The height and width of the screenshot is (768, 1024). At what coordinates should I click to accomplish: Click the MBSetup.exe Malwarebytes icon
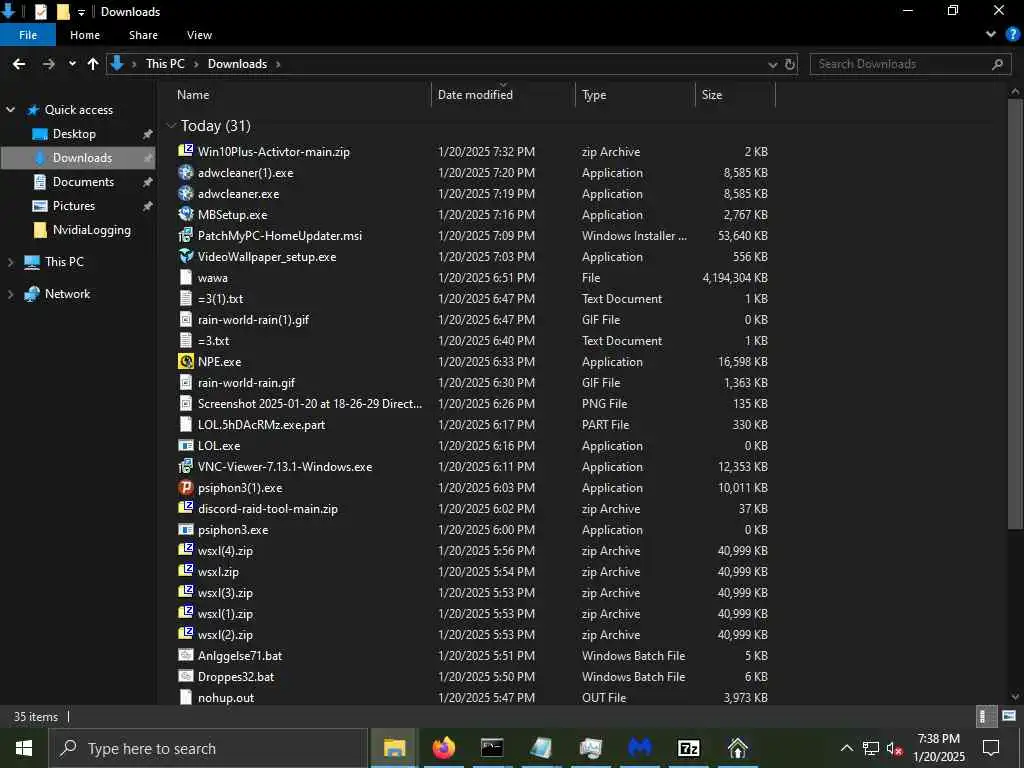(186, 214)
